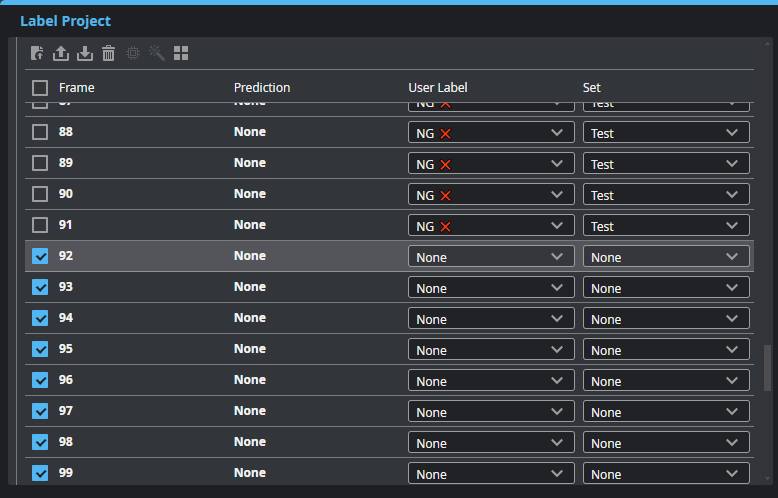
Task: Click the Prediction column header
Action: (262, 88)
